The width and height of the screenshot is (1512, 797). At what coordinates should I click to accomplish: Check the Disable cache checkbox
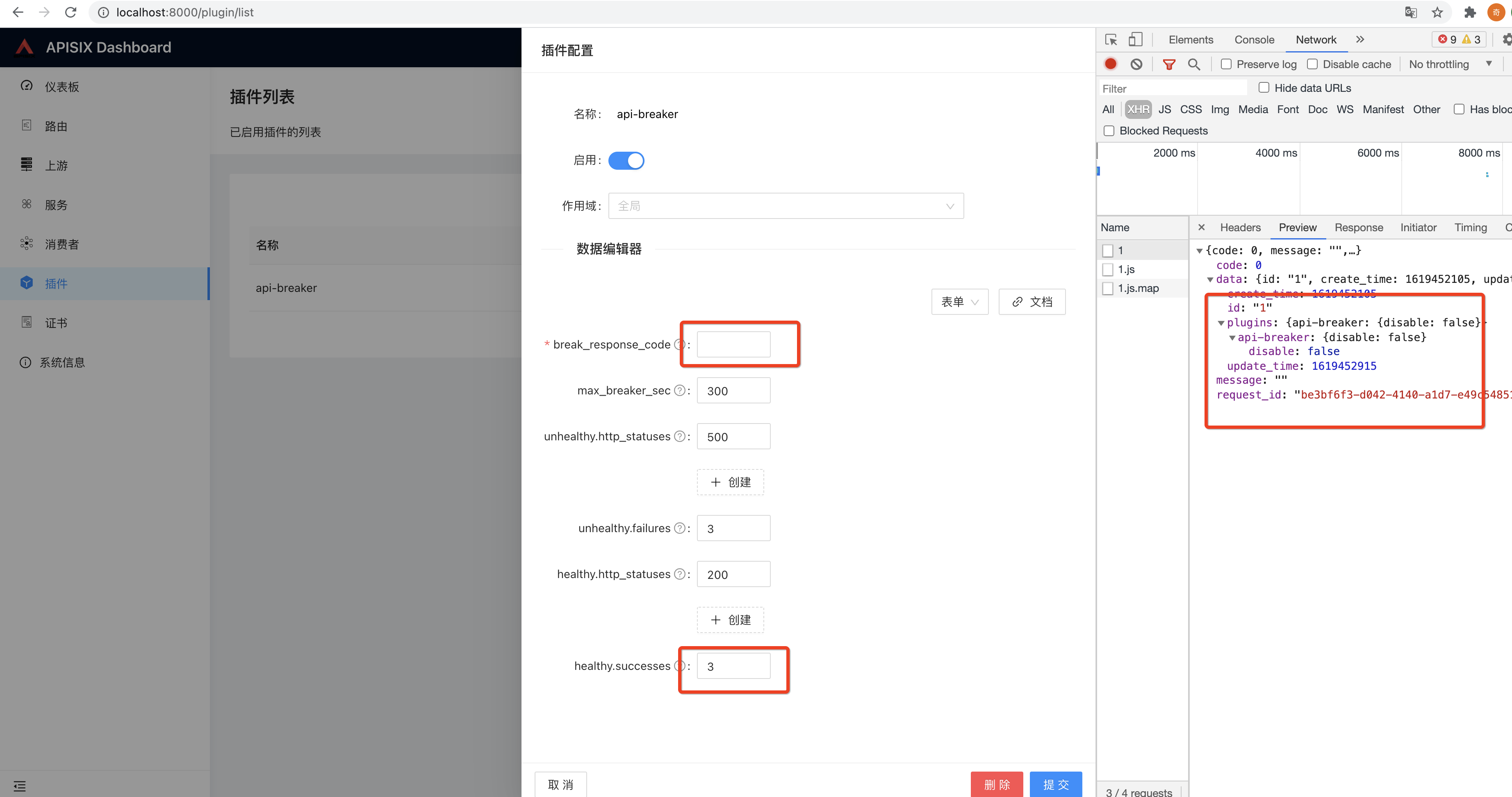1312,64
